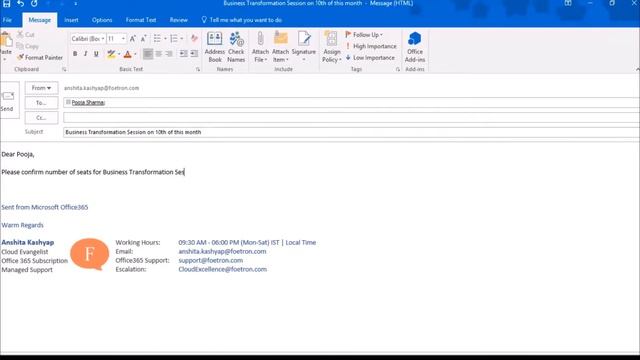640x360 pixels.
Task: Open the CloudExcellence@foetron.com link
Action: point(222,269)
